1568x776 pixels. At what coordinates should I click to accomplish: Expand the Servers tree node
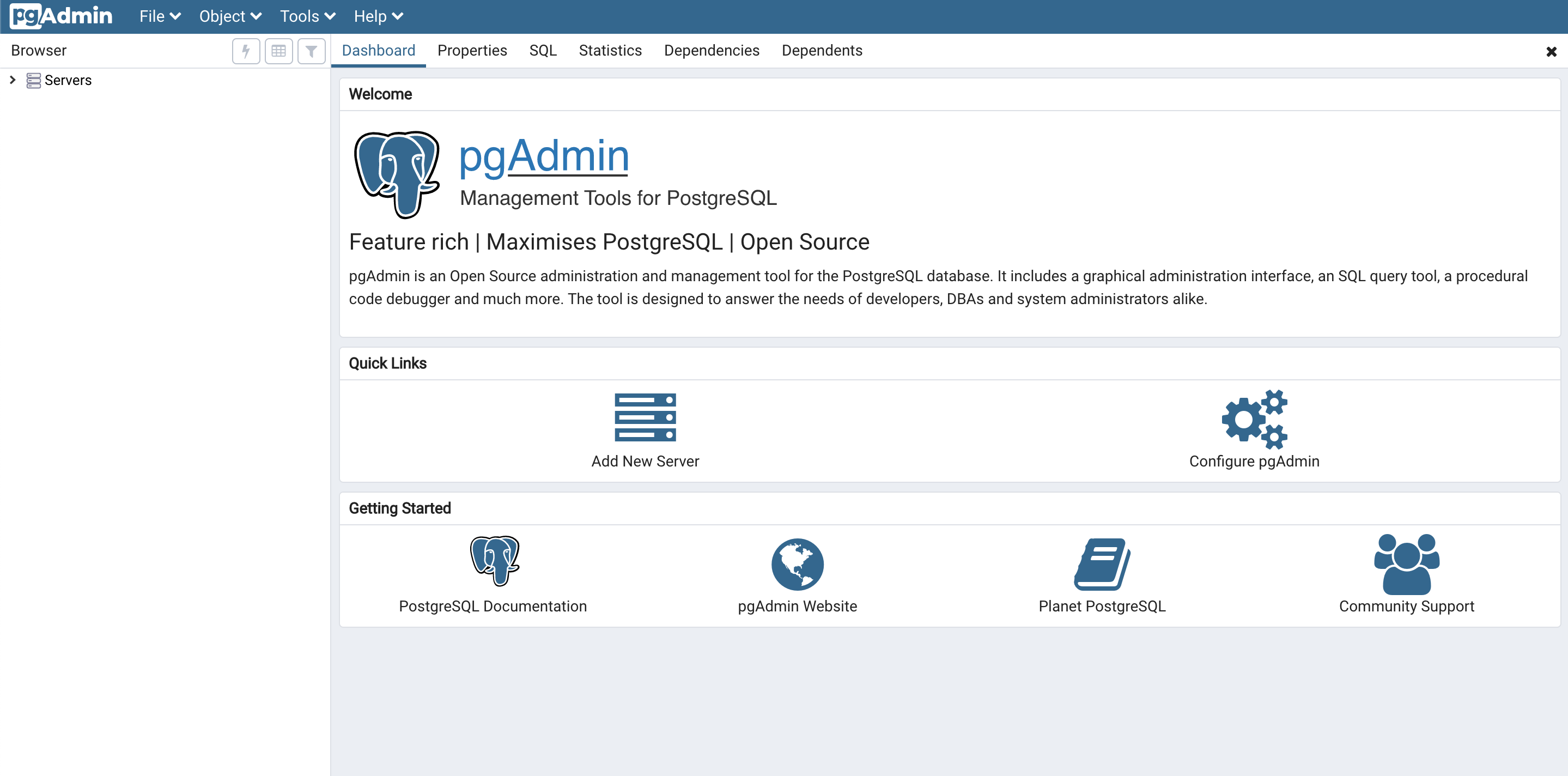(12, 80)
